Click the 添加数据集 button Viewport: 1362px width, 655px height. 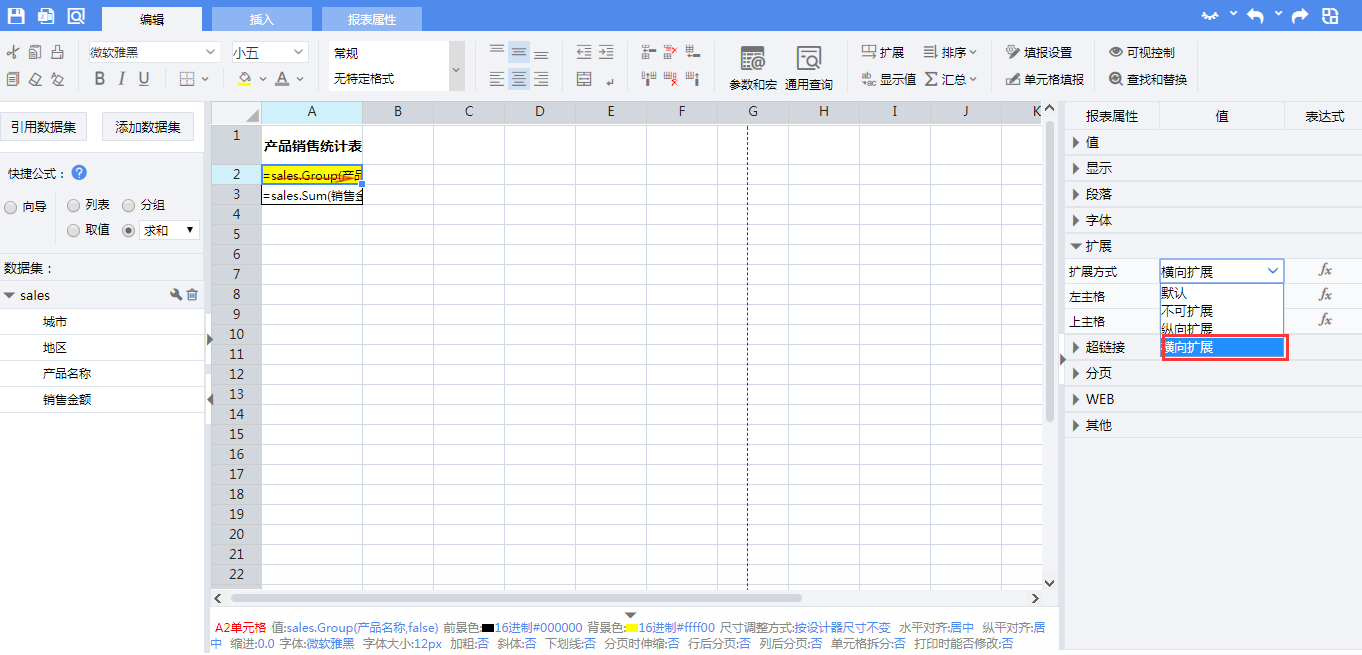coord(148,127)
